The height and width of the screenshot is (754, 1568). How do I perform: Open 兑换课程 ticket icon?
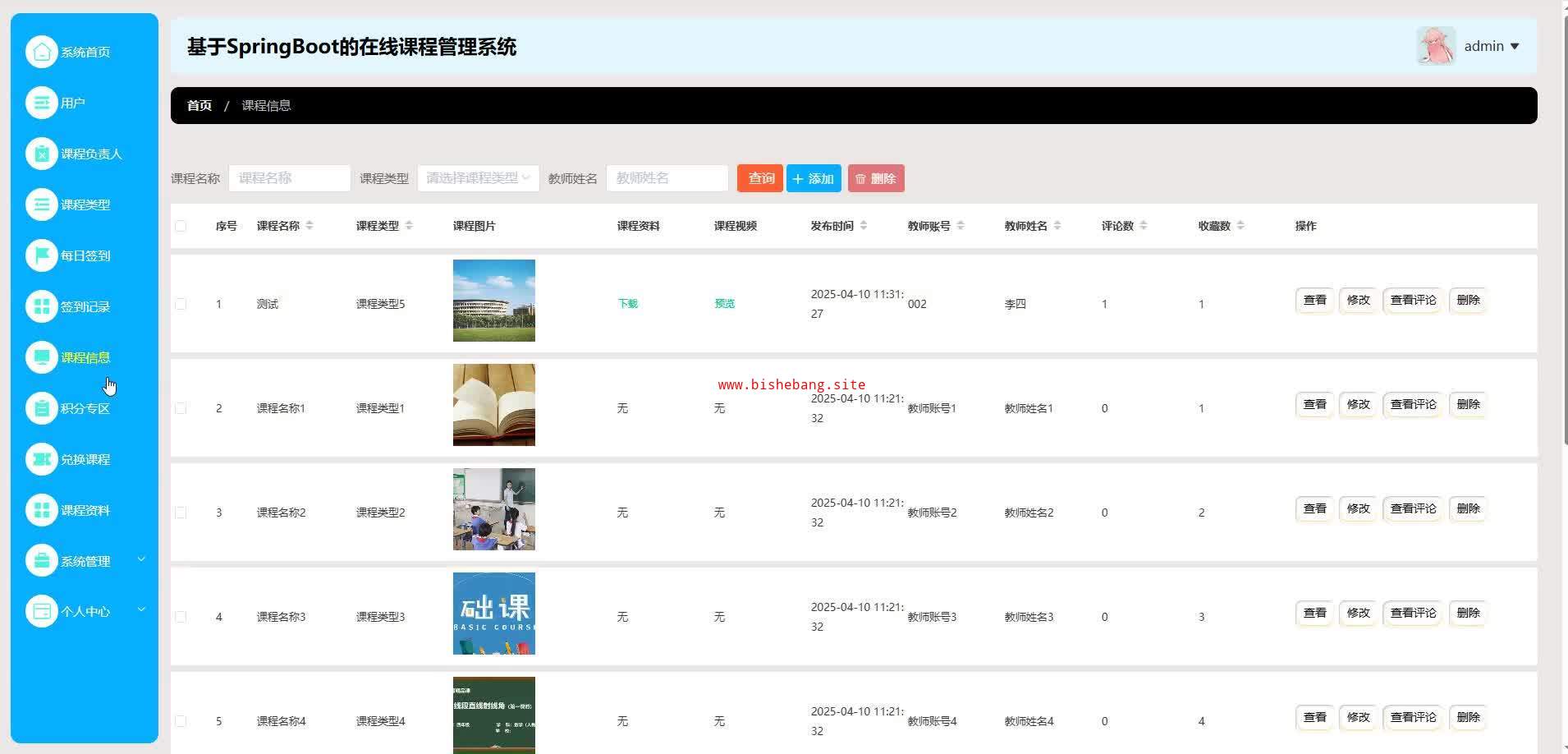click(41, 459)
